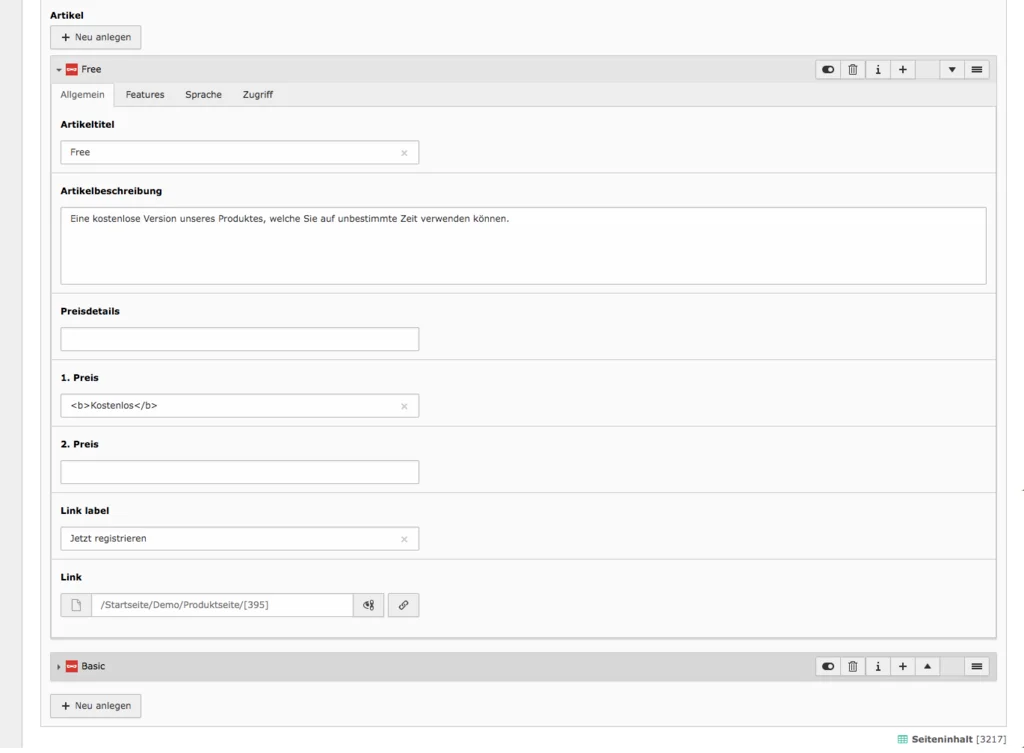1024x753 pixels.
Task: Expand the Basic article panel
Action: (60, 666)
